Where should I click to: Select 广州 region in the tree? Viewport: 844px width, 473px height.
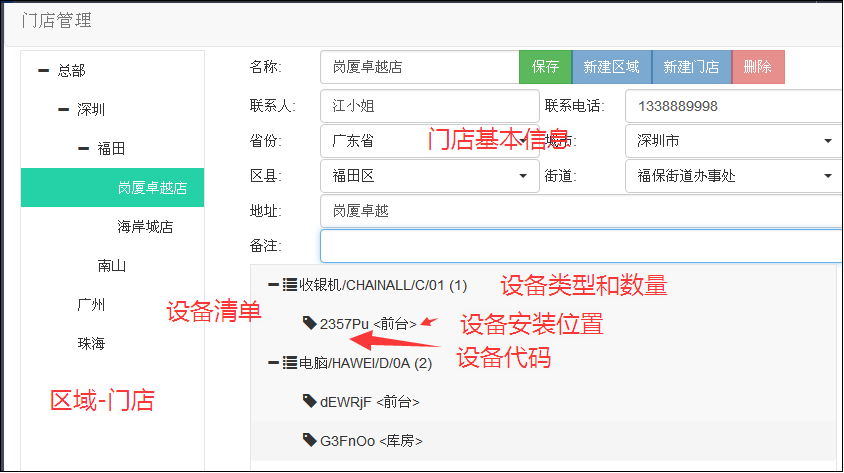click(91, 305)
